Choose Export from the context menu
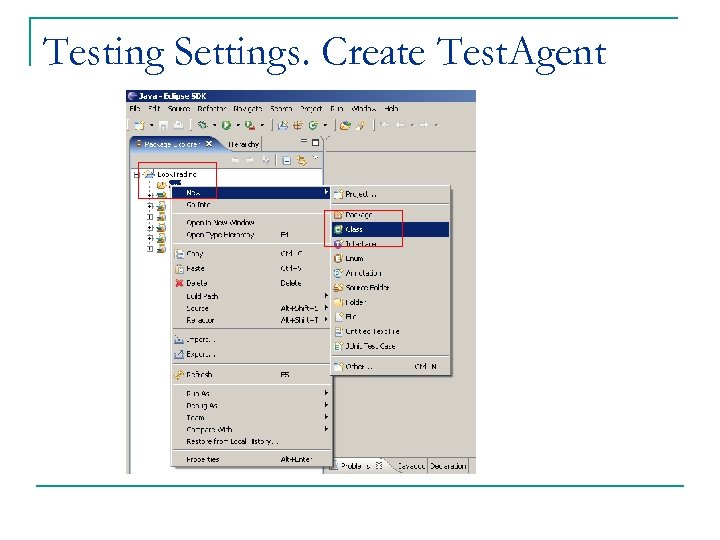 coord(251,354)
